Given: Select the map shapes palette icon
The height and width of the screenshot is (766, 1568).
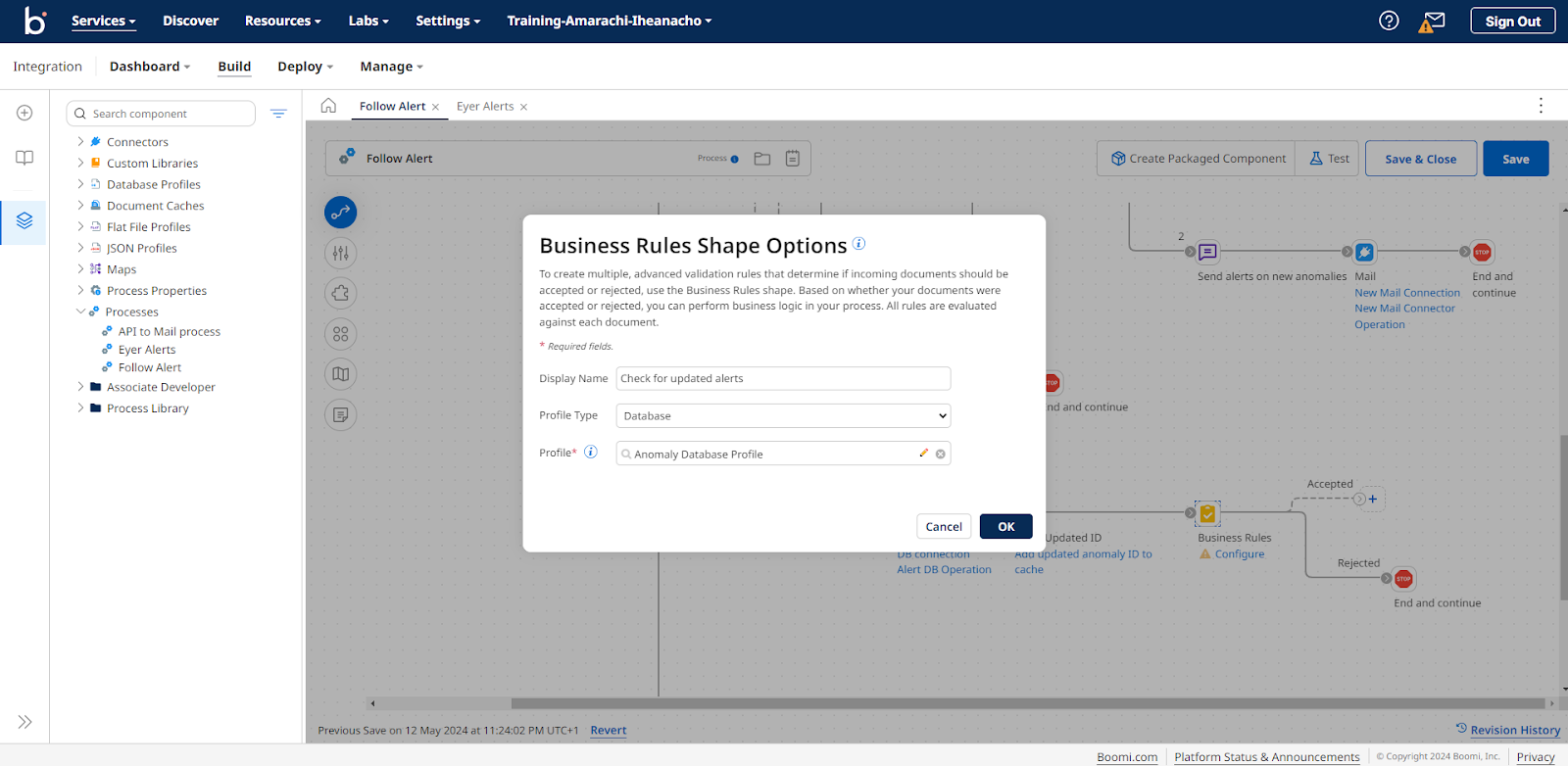Looking at the screenshot, I should point(341,374).
